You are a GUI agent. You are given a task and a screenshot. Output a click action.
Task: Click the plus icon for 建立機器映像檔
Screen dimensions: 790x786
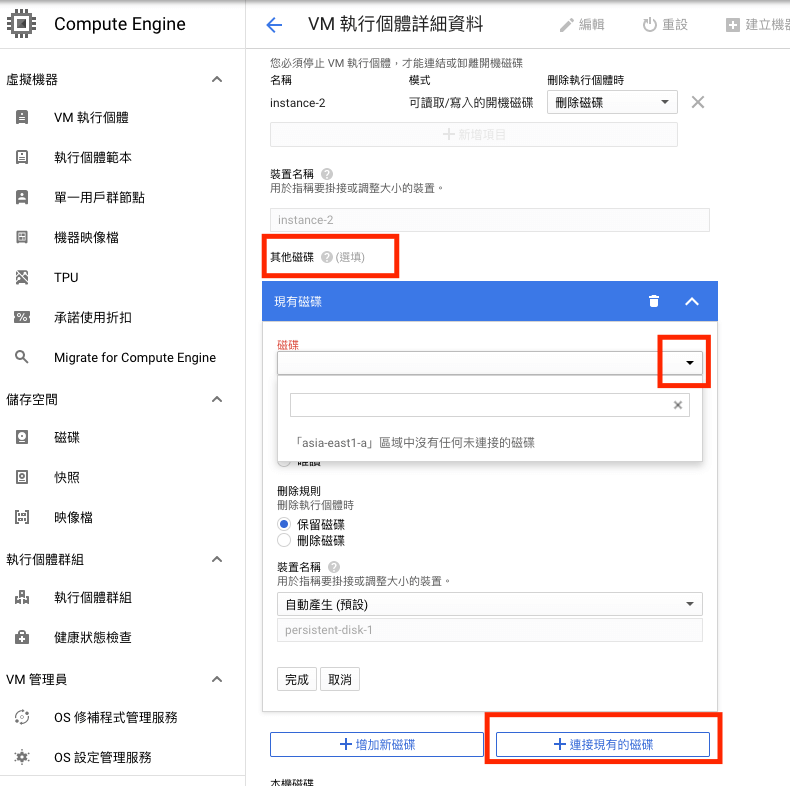tap(733, 25)
